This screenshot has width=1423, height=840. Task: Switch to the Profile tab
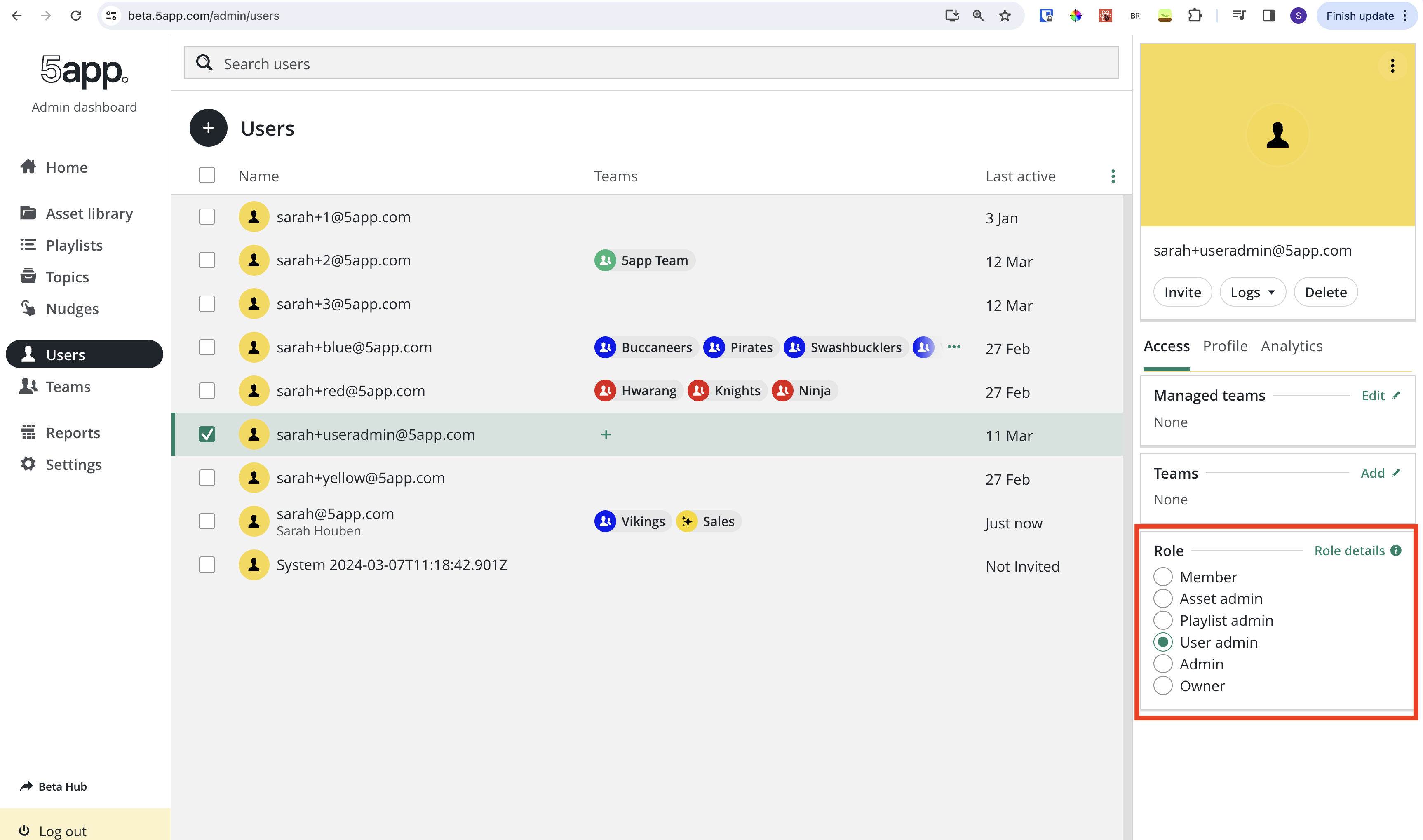(1225, 346)
